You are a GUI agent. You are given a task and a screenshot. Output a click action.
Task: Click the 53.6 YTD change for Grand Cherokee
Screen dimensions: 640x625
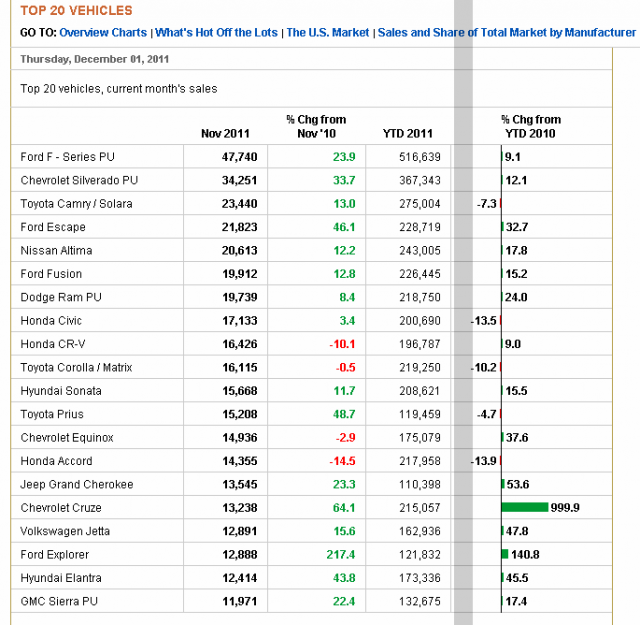[518, 485]
